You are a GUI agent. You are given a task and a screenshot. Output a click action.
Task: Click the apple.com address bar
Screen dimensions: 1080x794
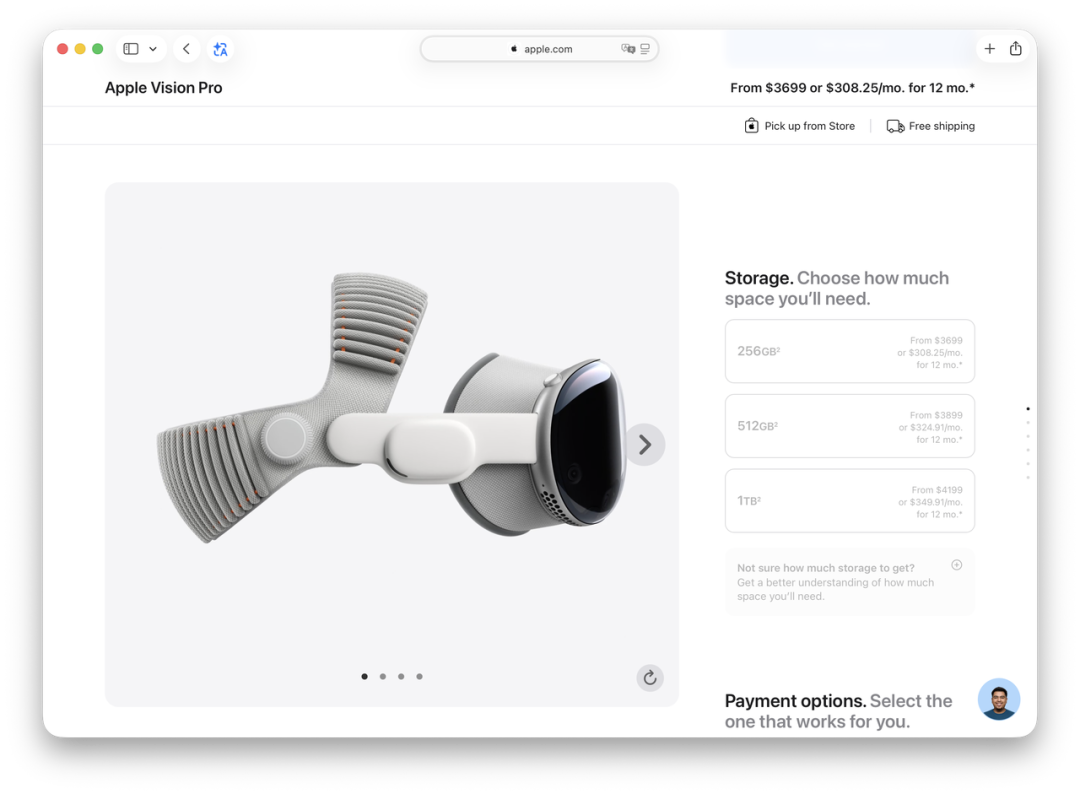539,49
